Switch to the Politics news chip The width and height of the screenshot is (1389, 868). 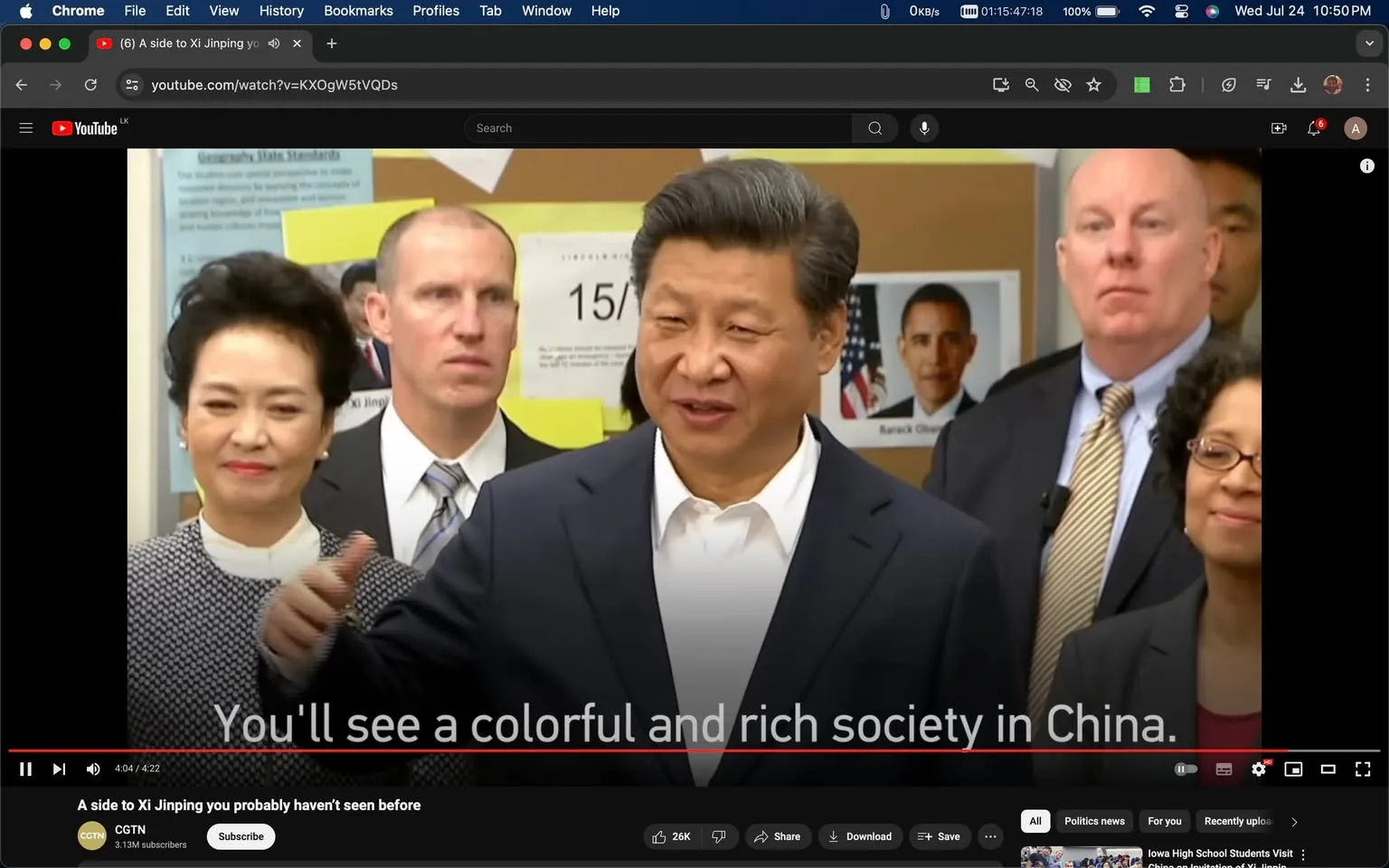[1093, 821]
